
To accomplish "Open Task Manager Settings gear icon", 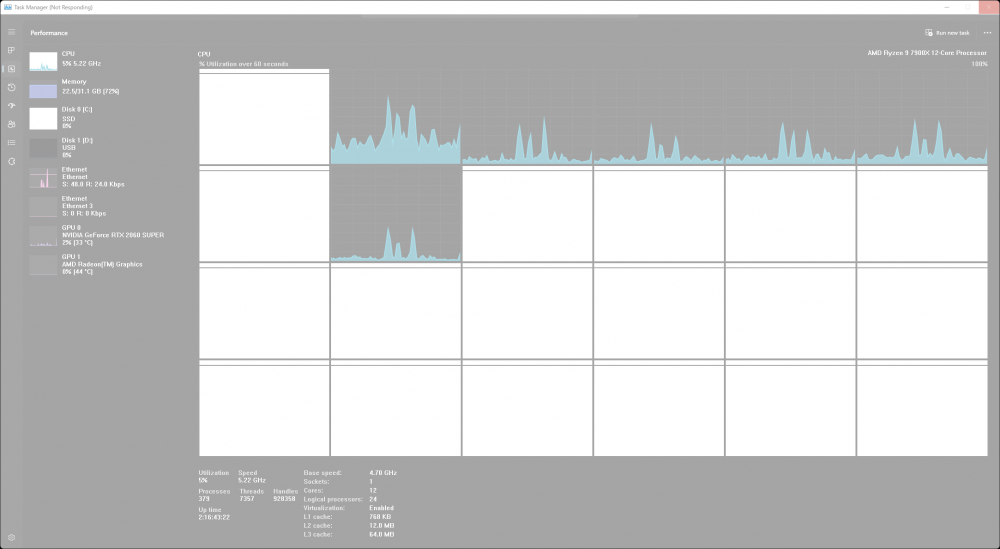I will point(11,538).
